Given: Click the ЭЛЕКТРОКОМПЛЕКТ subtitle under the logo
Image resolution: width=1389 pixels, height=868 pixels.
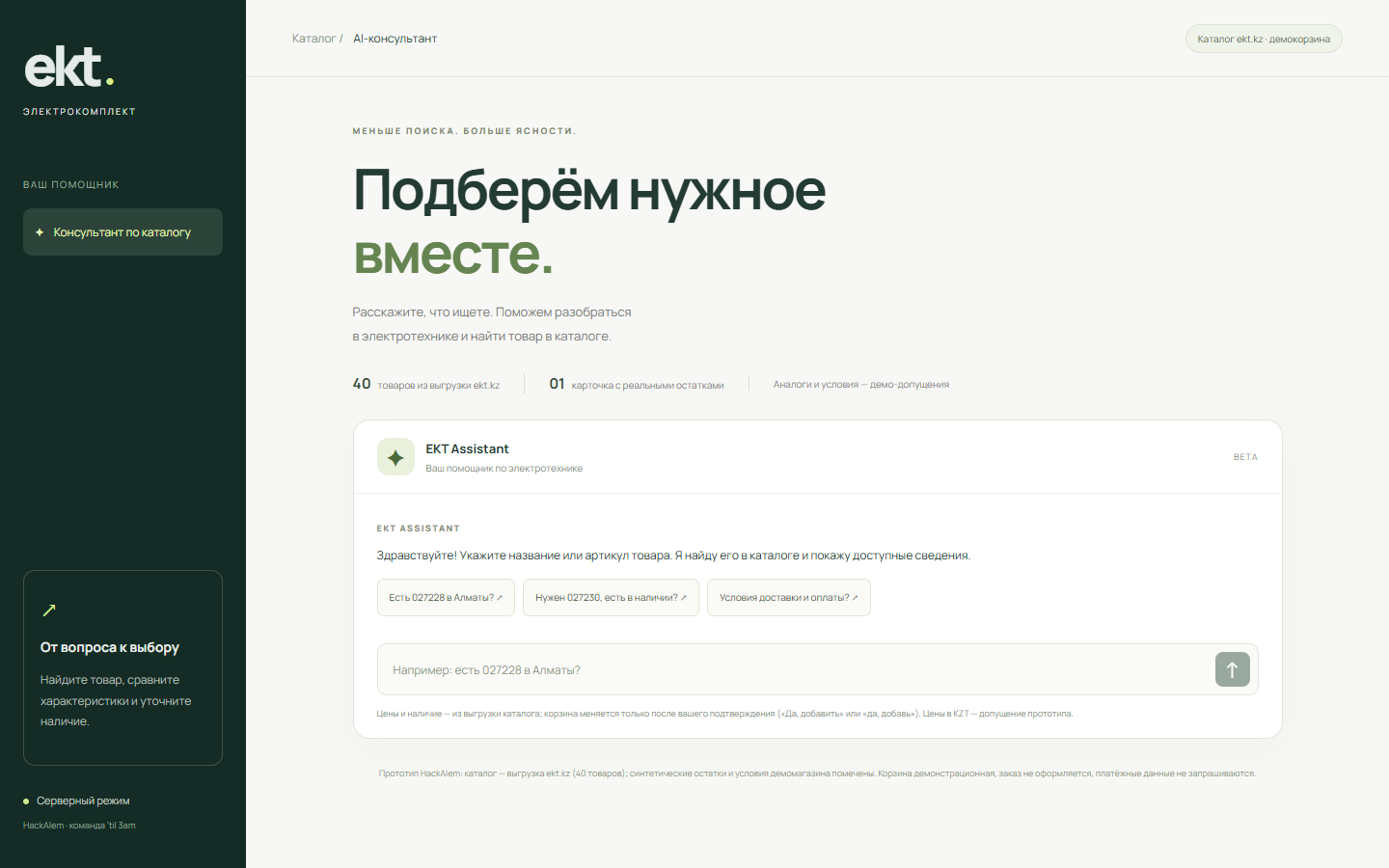Looking at the screenshot, I should (x=79, y=112).
